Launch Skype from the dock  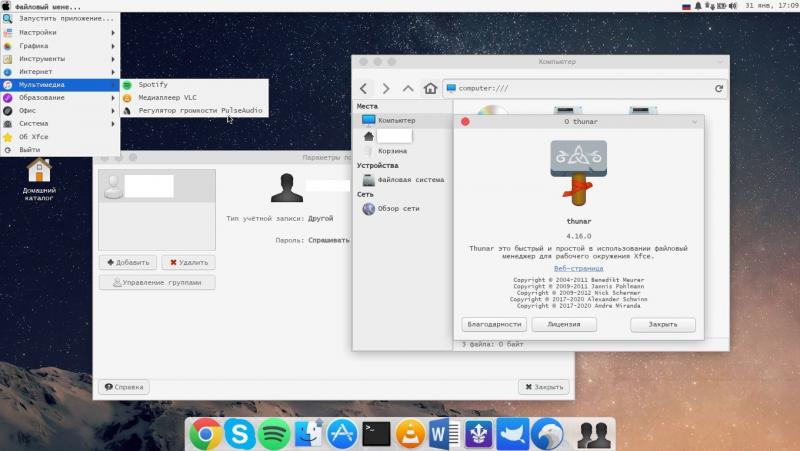(239, 433)
